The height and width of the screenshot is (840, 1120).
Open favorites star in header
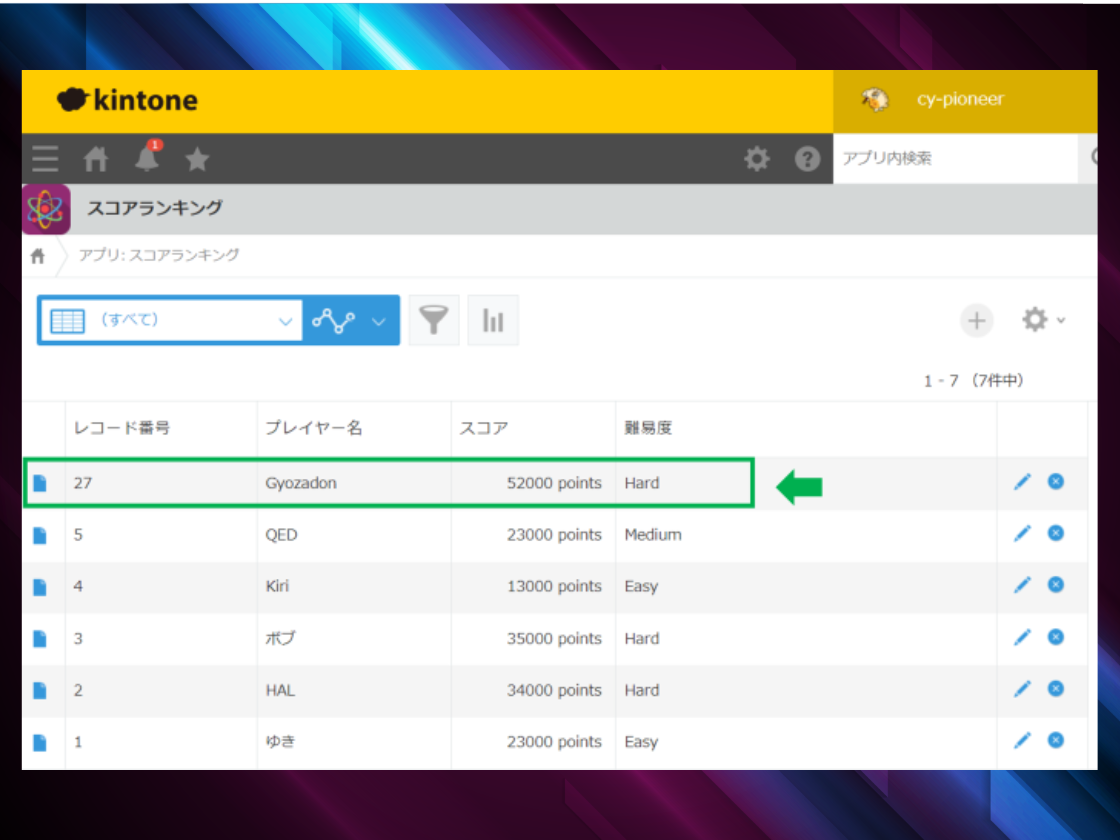click(x=197, y=159)
